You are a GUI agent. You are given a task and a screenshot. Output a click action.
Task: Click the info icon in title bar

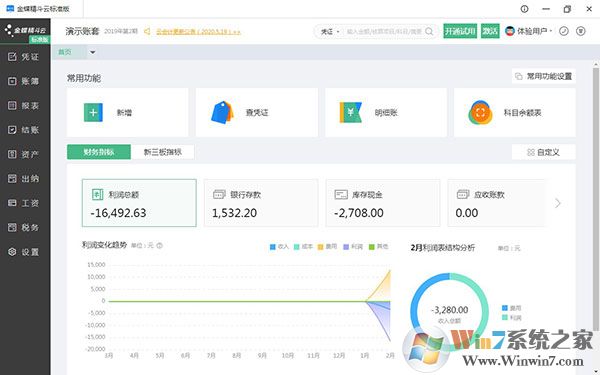pyautogui.click(x=524, y=9)
